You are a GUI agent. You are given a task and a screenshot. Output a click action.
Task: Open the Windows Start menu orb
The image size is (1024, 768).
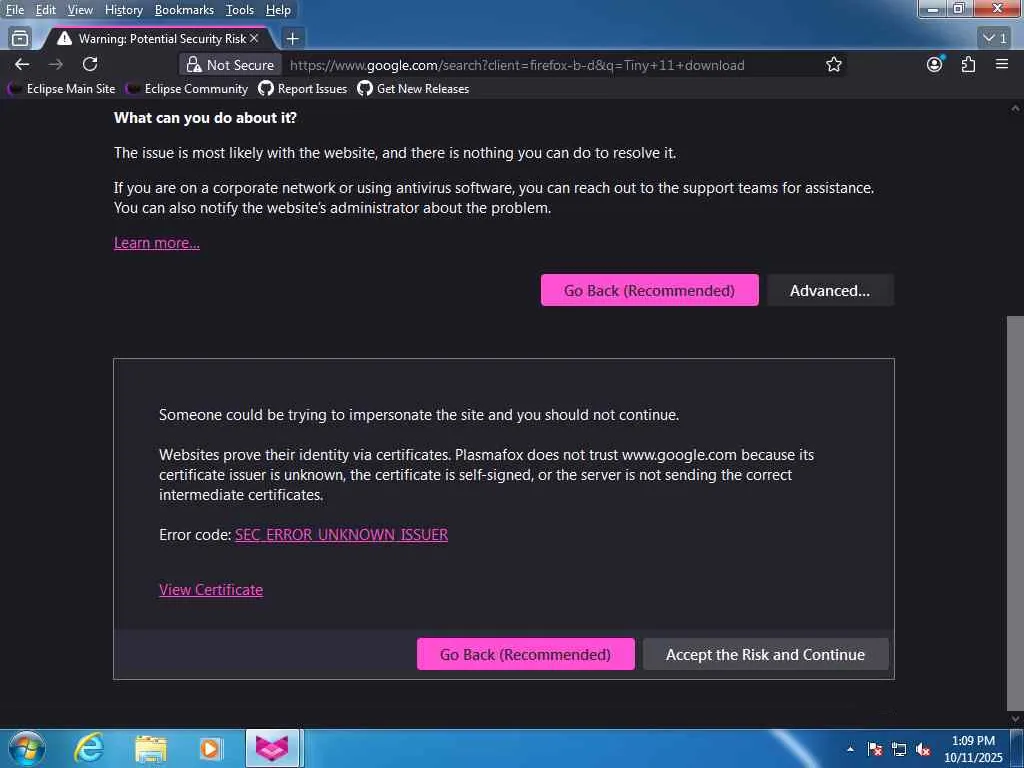tap(27, 748)
